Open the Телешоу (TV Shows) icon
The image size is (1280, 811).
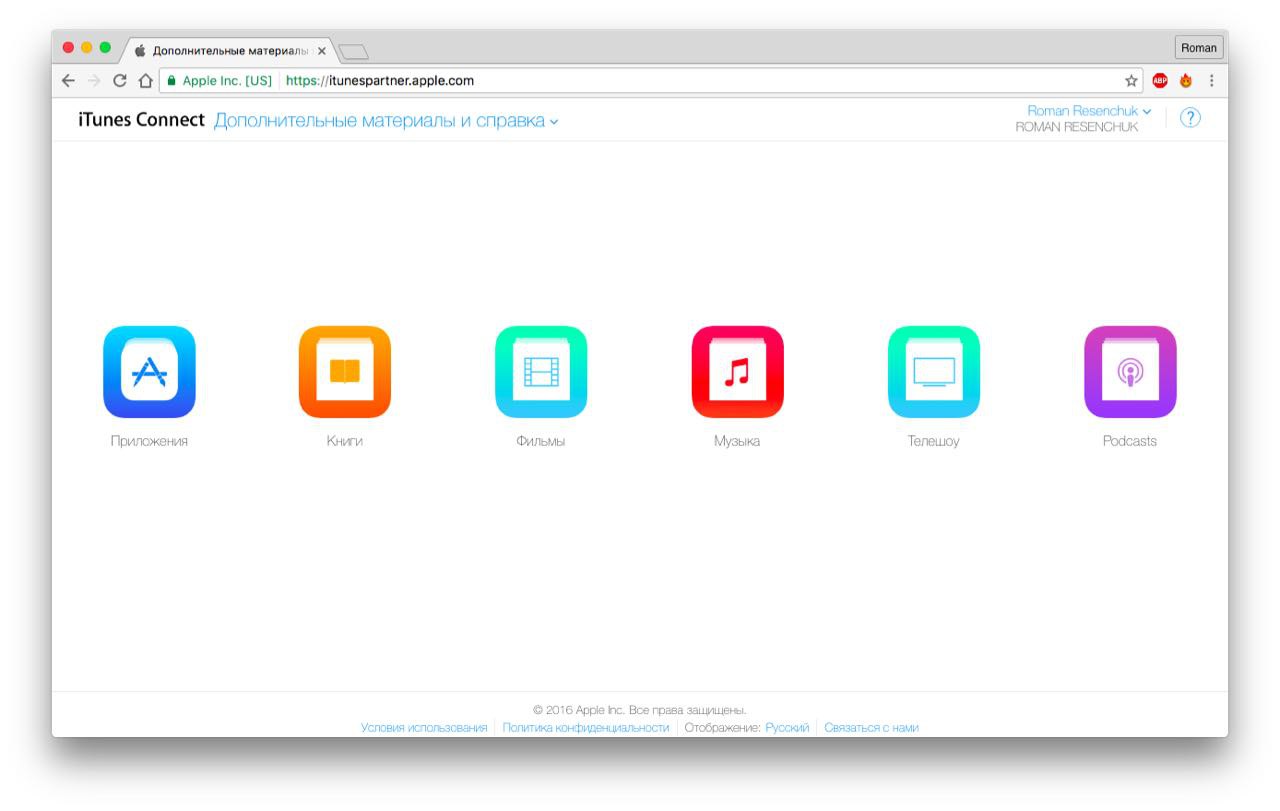[934, 372]
